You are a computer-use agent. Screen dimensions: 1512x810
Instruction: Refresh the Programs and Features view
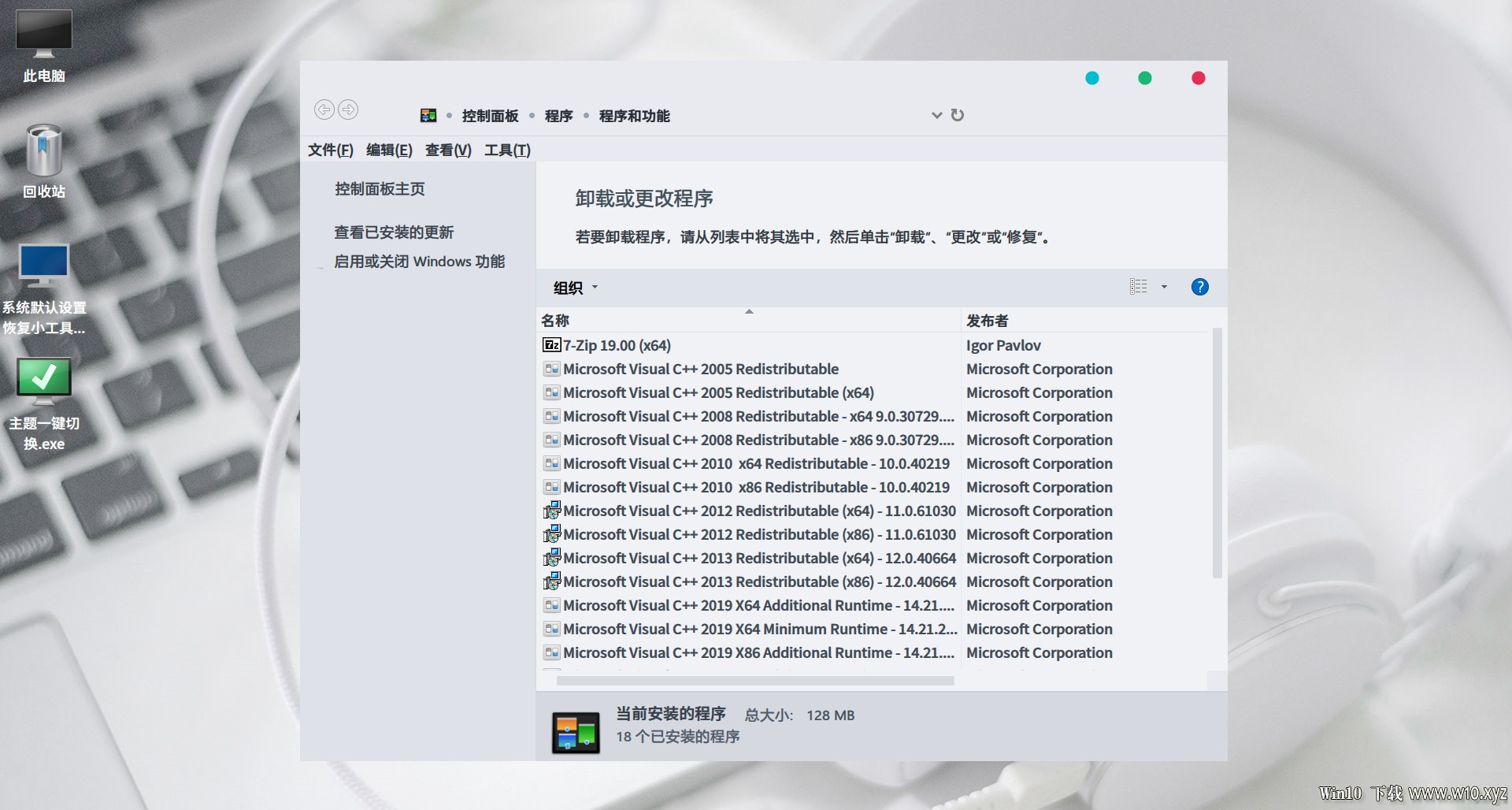958,115
